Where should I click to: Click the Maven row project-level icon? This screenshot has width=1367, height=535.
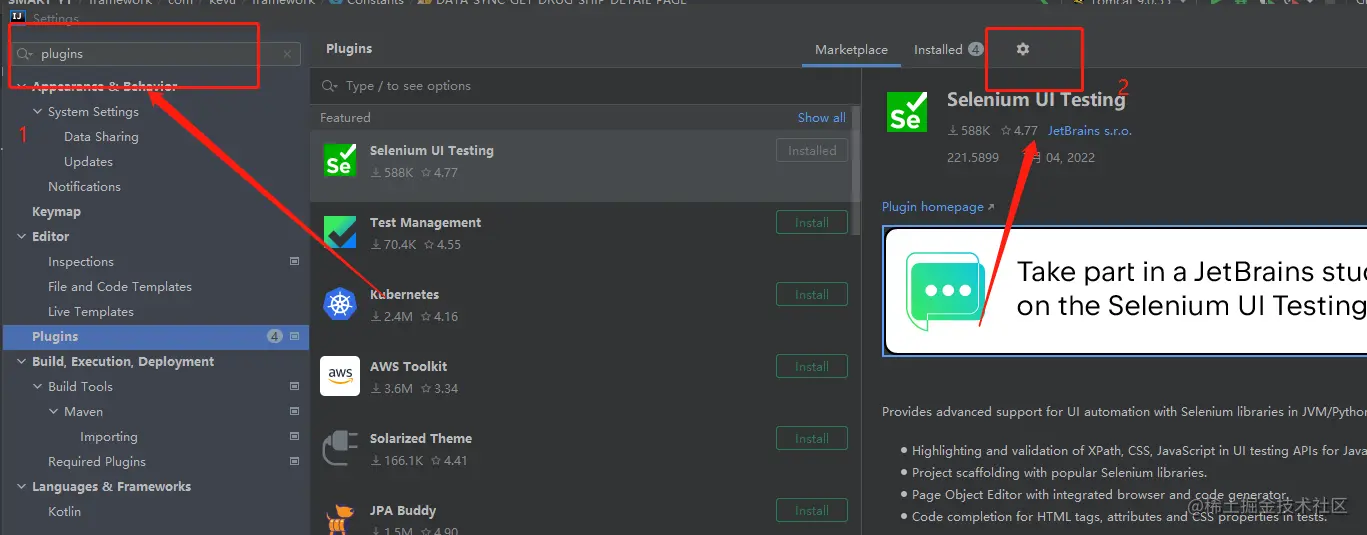(x=294, y=411)
